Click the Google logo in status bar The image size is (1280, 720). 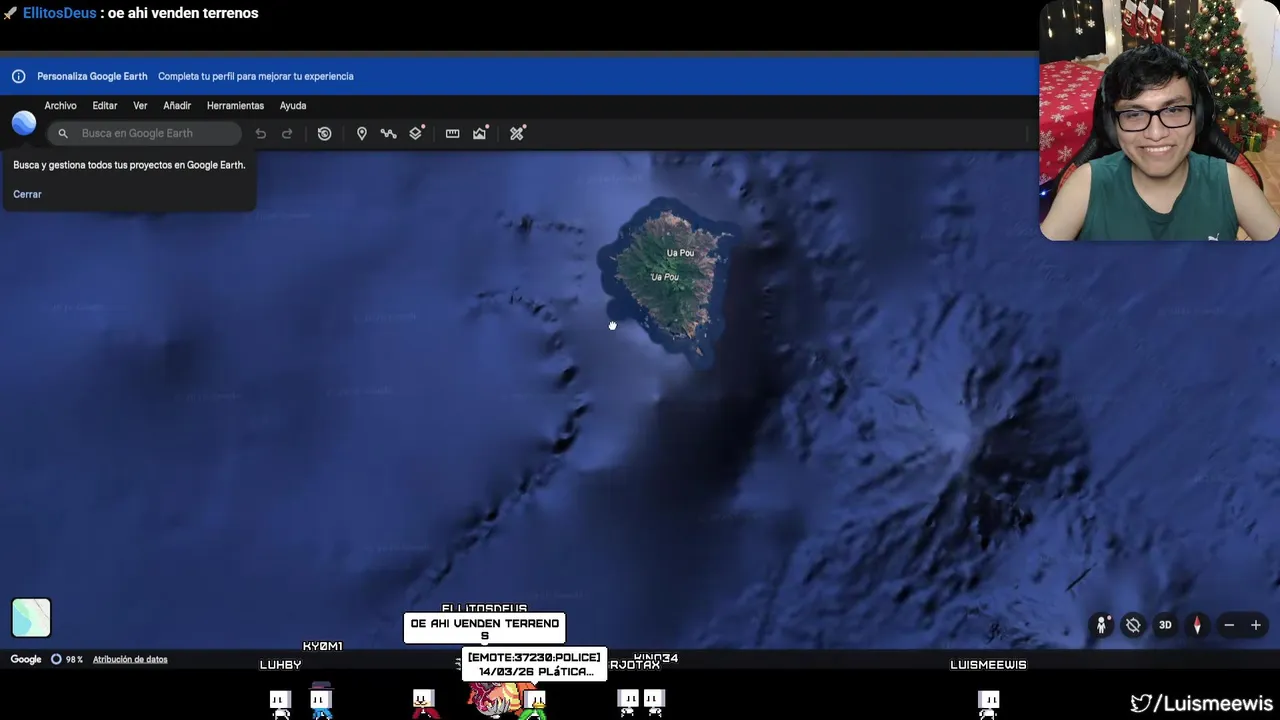coord(26,659)
